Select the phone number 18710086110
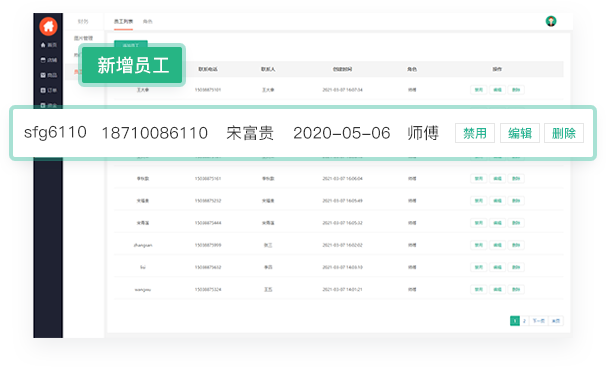The image size is (606, 367). pyautogui.click(x=155, y=133)
